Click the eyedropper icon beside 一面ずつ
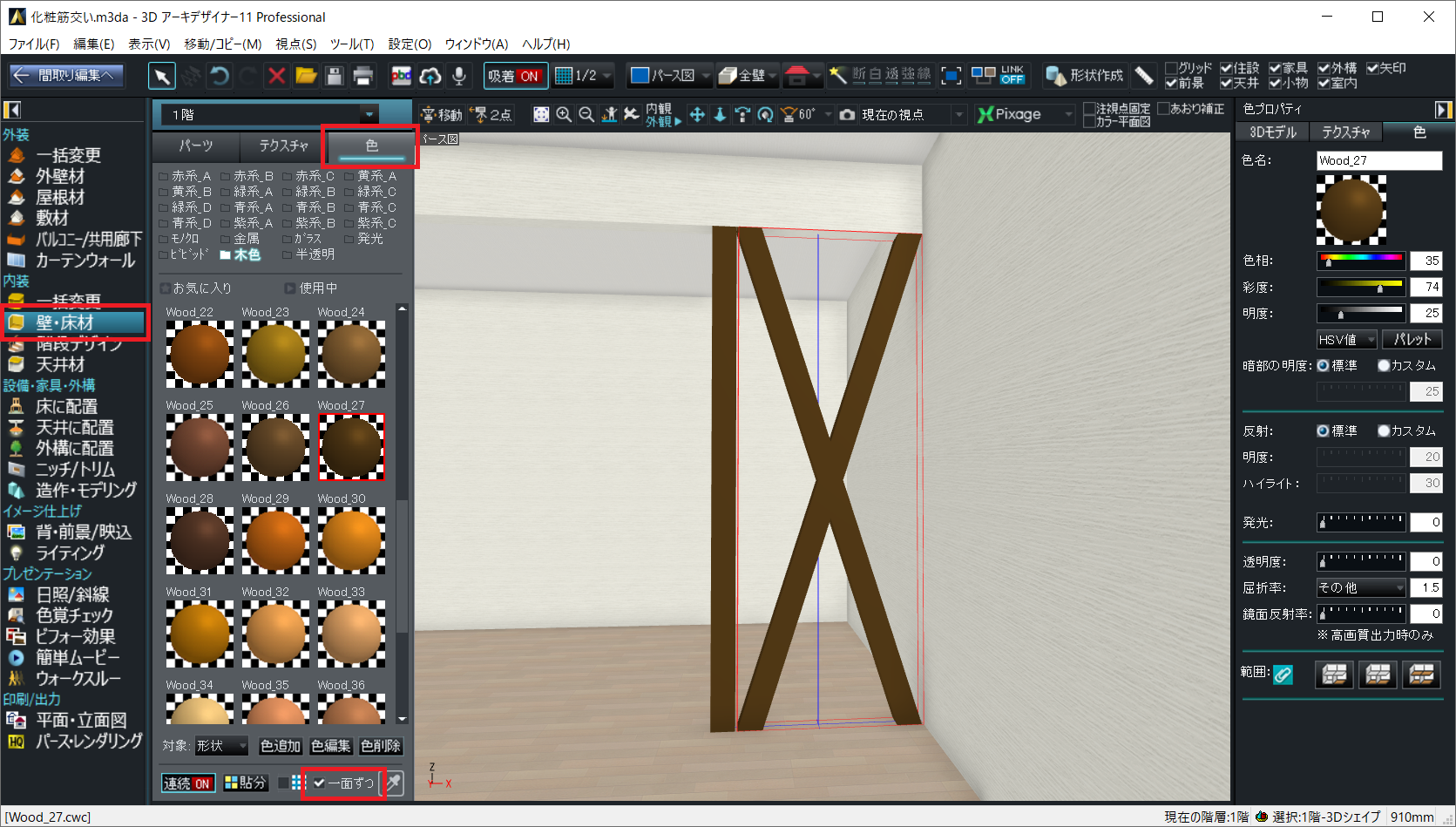Screen dimensions: 1456x827 pos(395,783)
